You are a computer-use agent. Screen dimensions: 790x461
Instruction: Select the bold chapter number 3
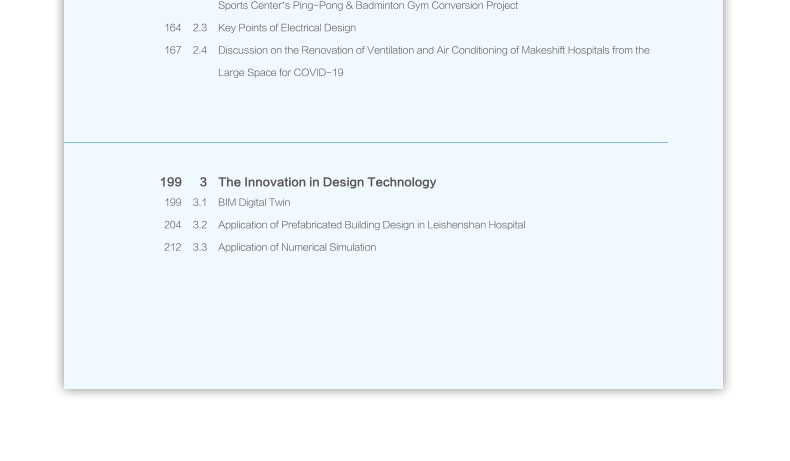[x=203, y=182]
